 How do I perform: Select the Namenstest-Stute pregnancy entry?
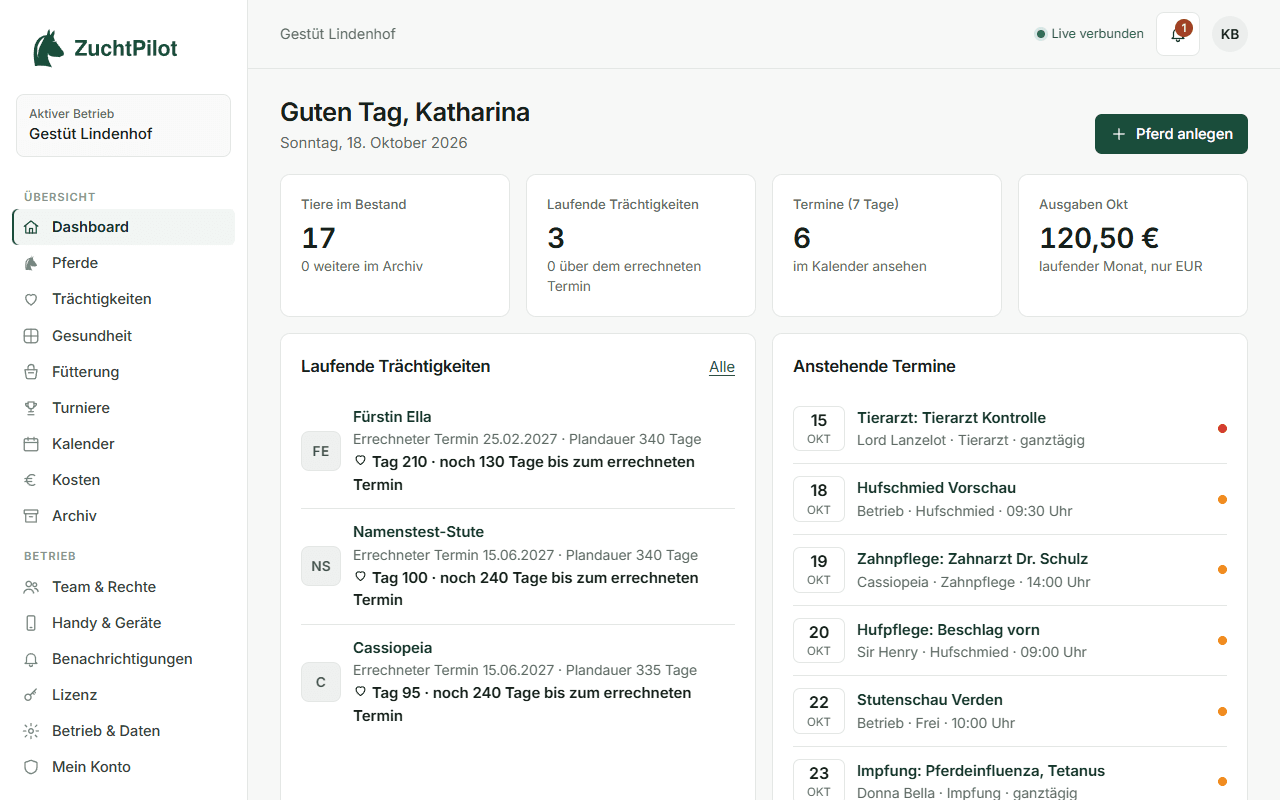point(518,566)
